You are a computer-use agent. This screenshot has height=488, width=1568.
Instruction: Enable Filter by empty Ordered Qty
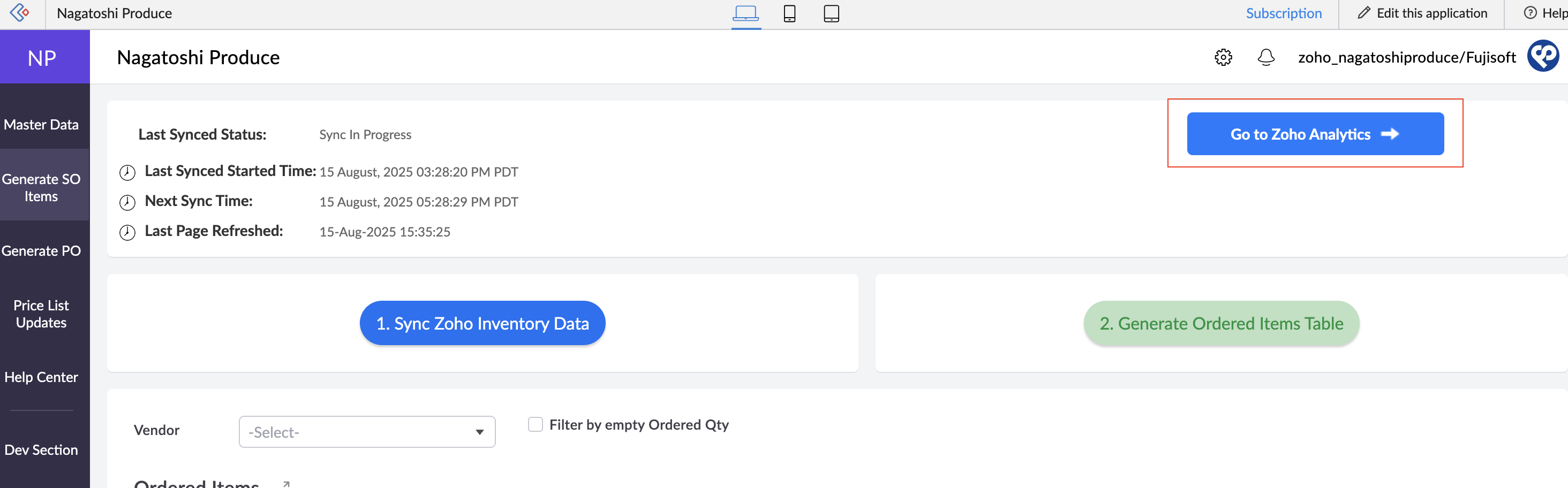click(535, 425)
